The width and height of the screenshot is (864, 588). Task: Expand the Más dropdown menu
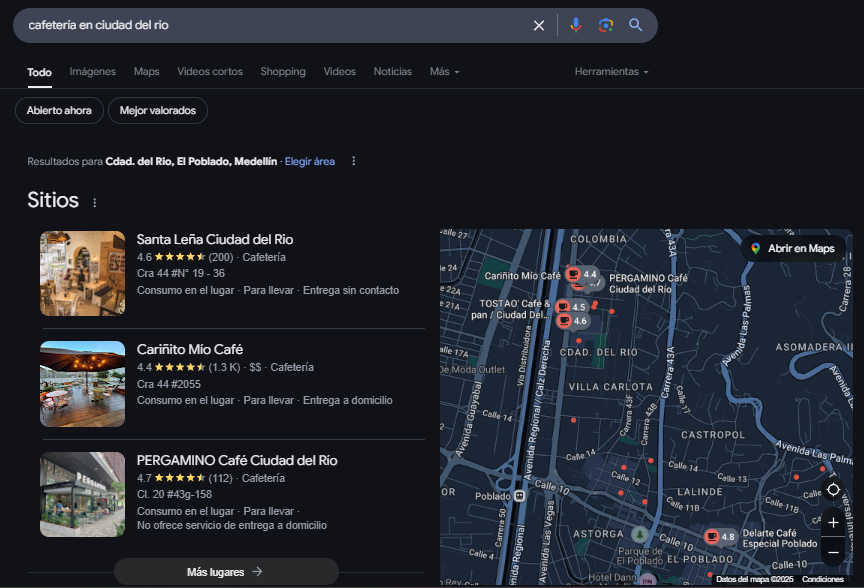(x=444, y=72)
